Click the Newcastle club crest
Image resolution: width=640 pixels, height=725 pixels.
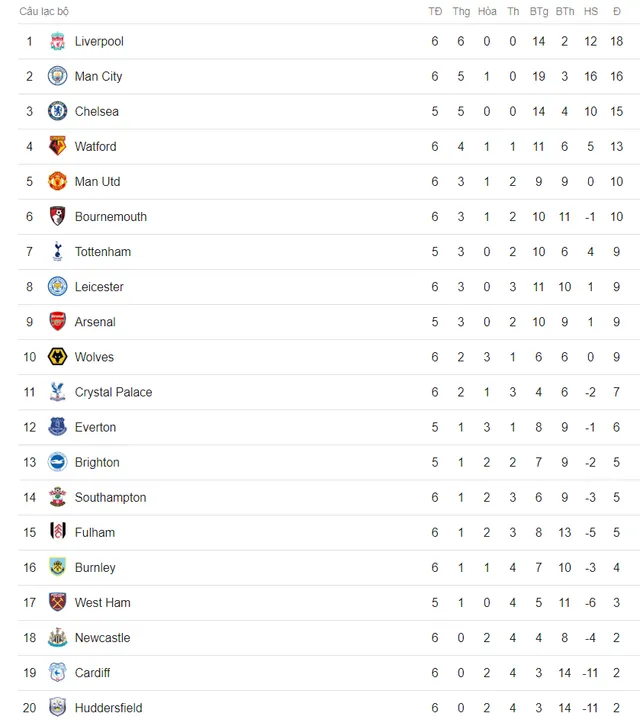57,638
